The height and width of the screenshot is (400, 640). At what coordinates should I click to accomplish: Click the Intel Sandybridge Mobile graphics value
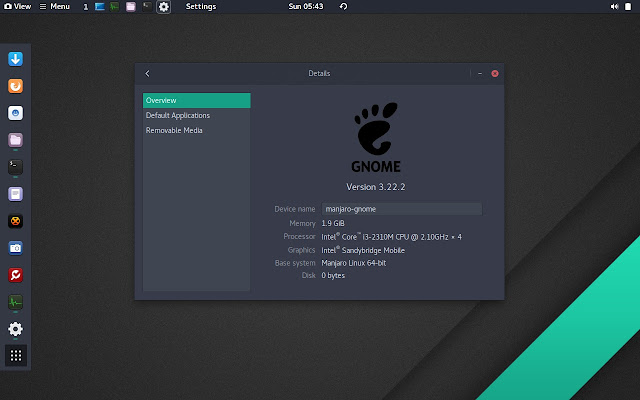[363, 250]
